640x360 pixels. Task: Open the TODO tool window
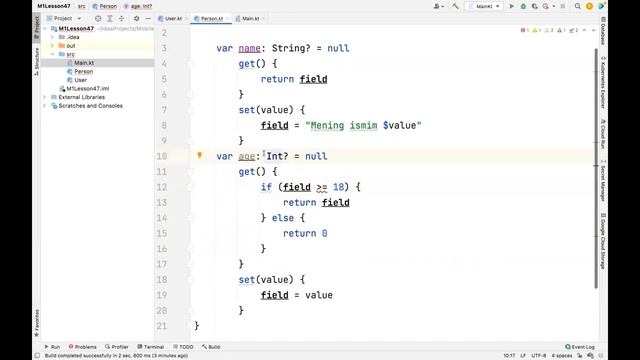(x=183, y=347)
